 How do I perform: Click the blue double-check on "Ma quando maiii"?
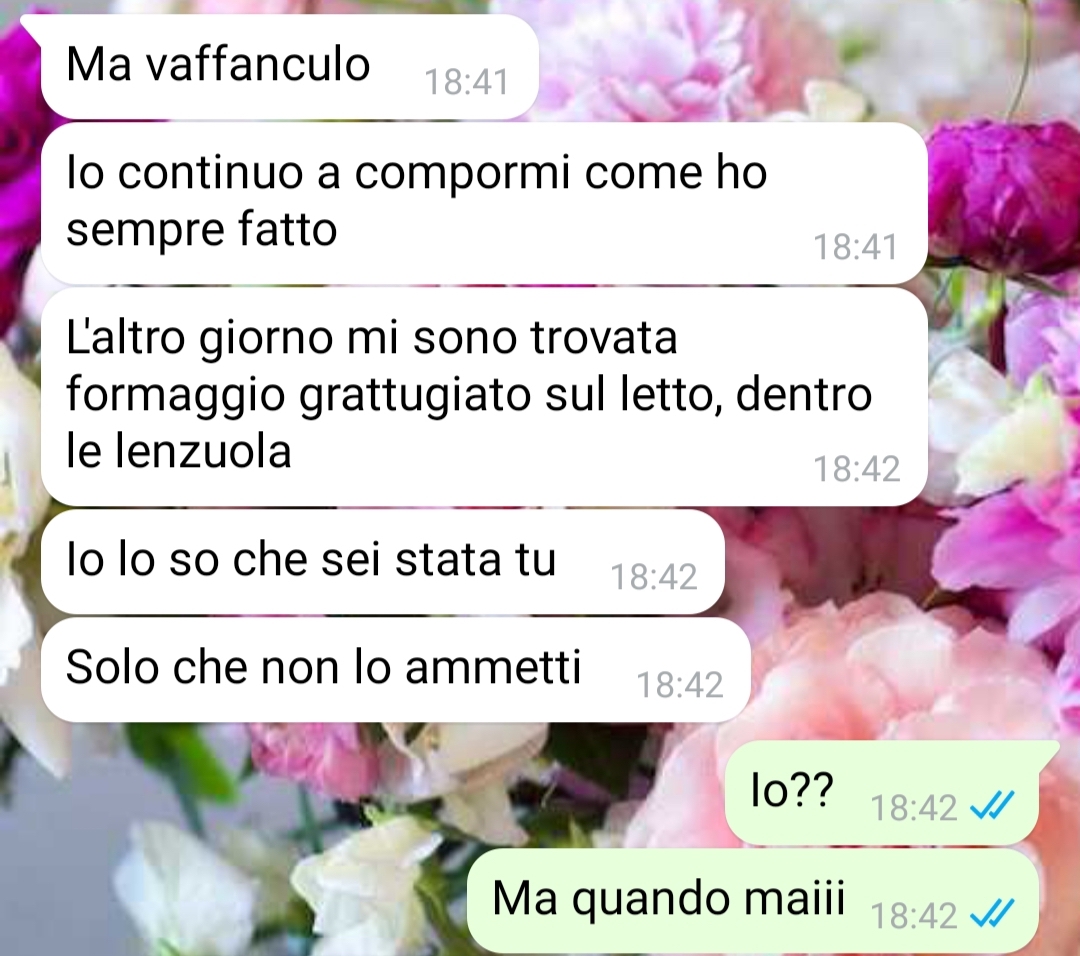pos(992,914)
